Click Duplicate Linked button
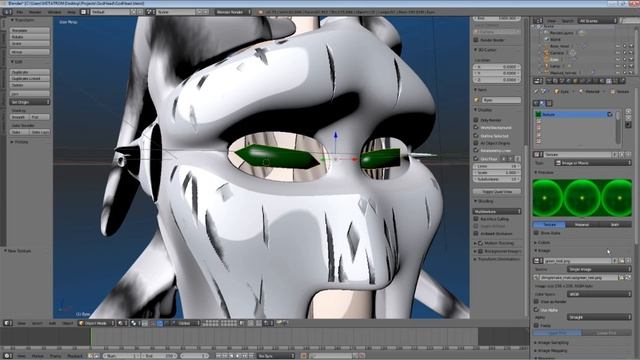This screenshot has width=640, height=360. point(29,78)
